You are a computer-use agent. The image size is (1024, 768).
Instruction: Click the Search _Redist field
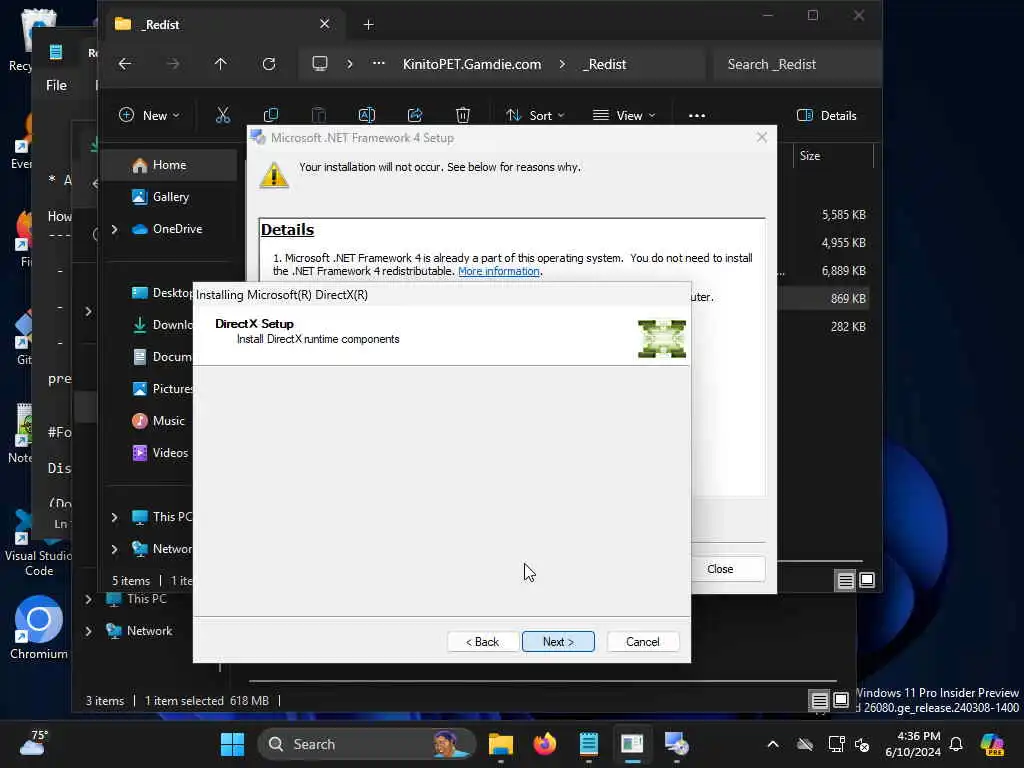[797, 64]
